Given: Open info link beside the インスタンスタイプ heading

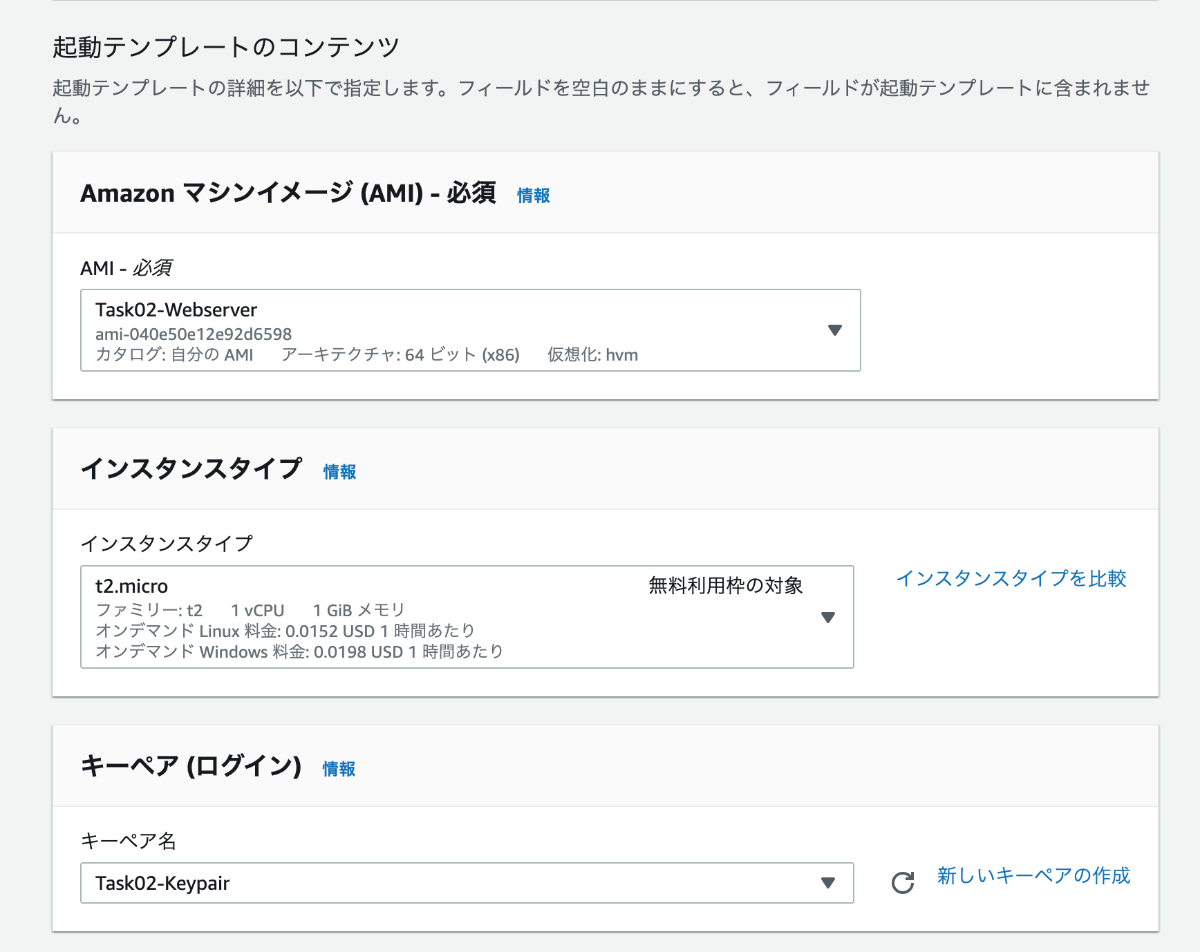Looking at the screenshot, I should click(340, 471).
